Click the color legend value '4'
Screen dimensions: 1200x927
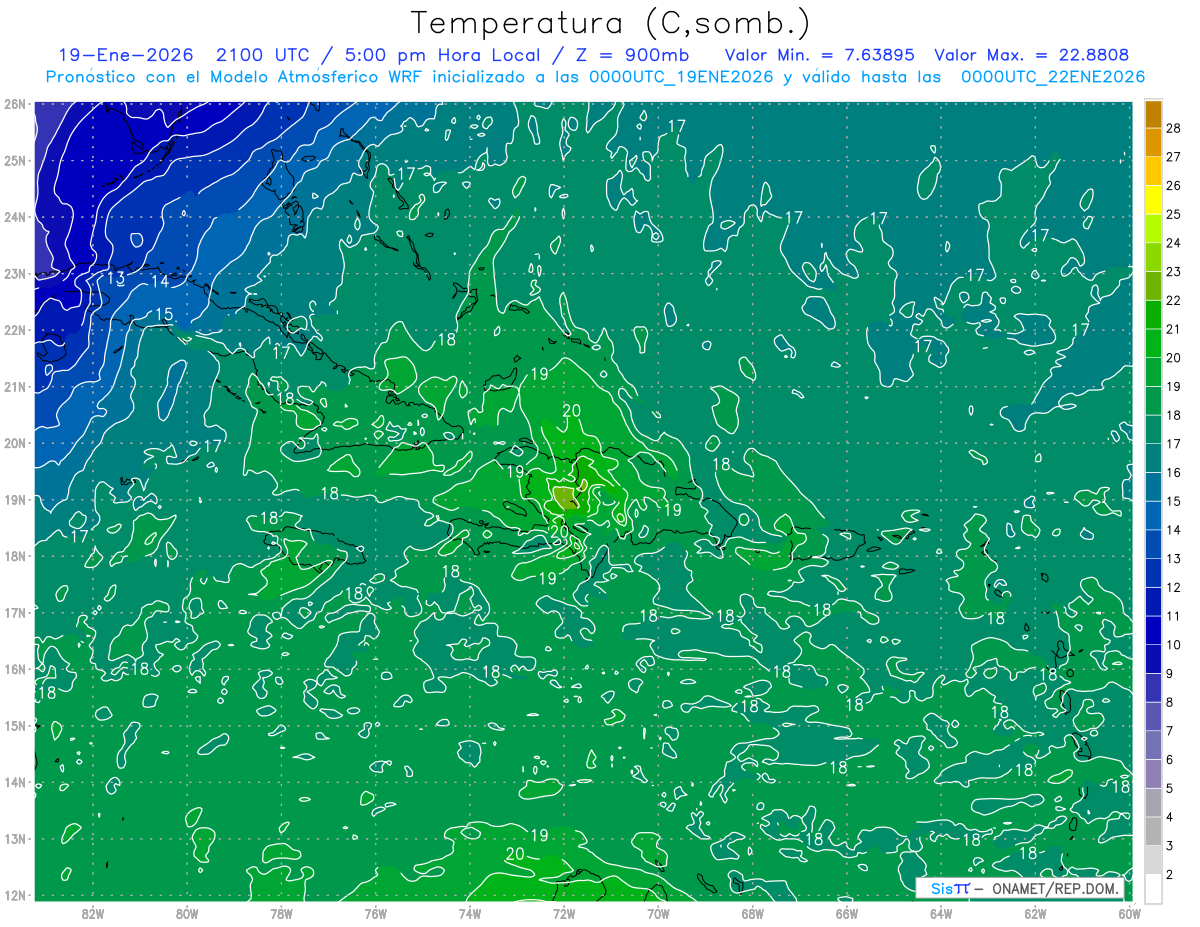[1170, 817]
